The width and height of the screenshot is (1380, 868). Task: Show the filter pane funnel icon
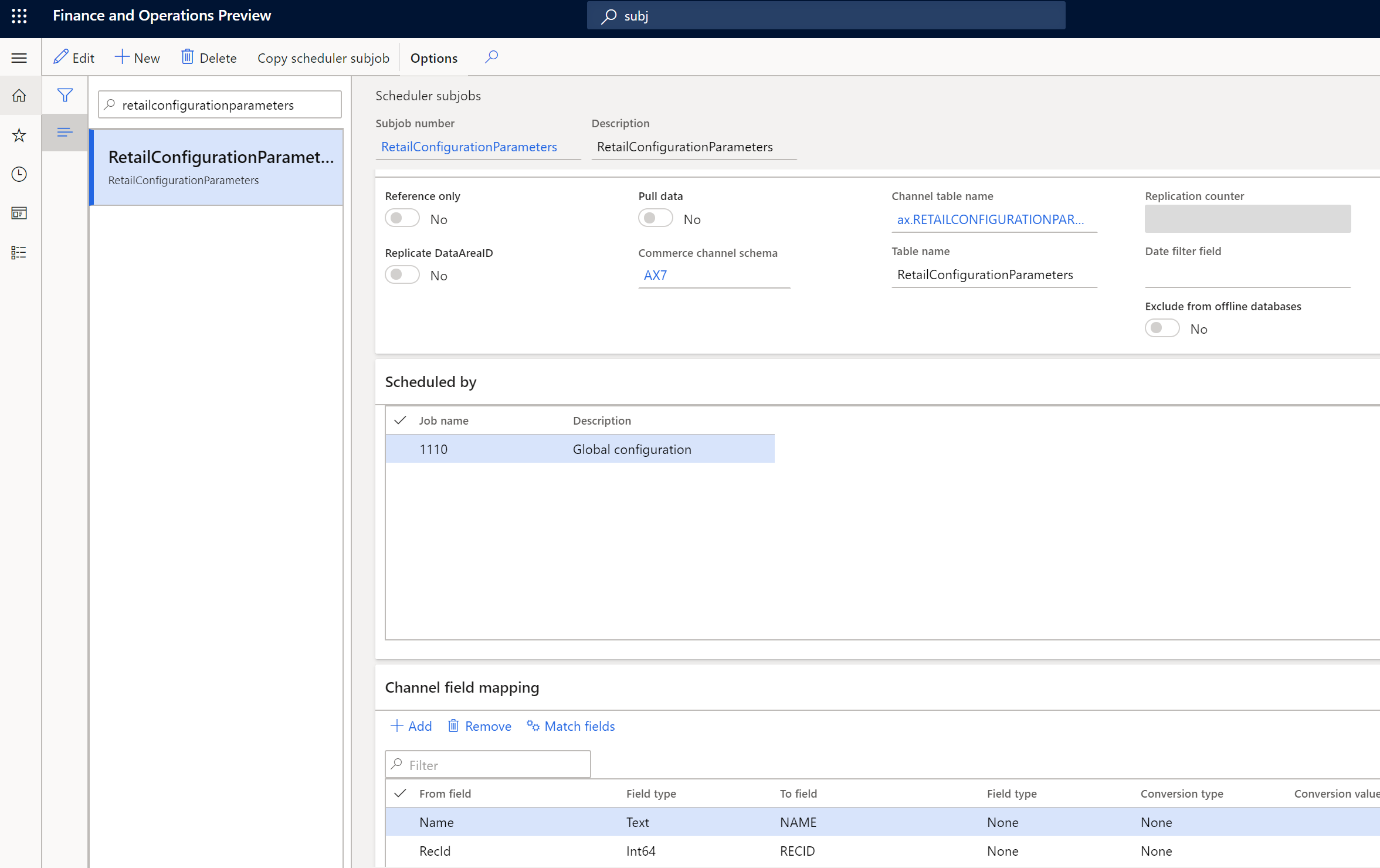pos(65,95)
